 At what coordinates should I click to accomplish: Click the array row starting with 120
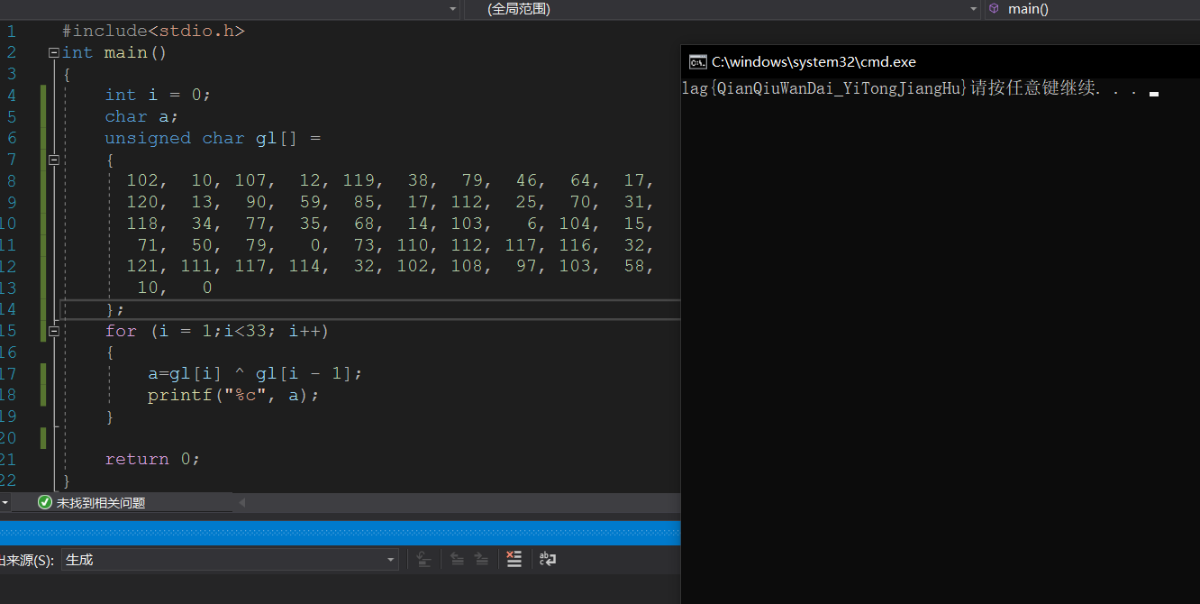(390, 202)
